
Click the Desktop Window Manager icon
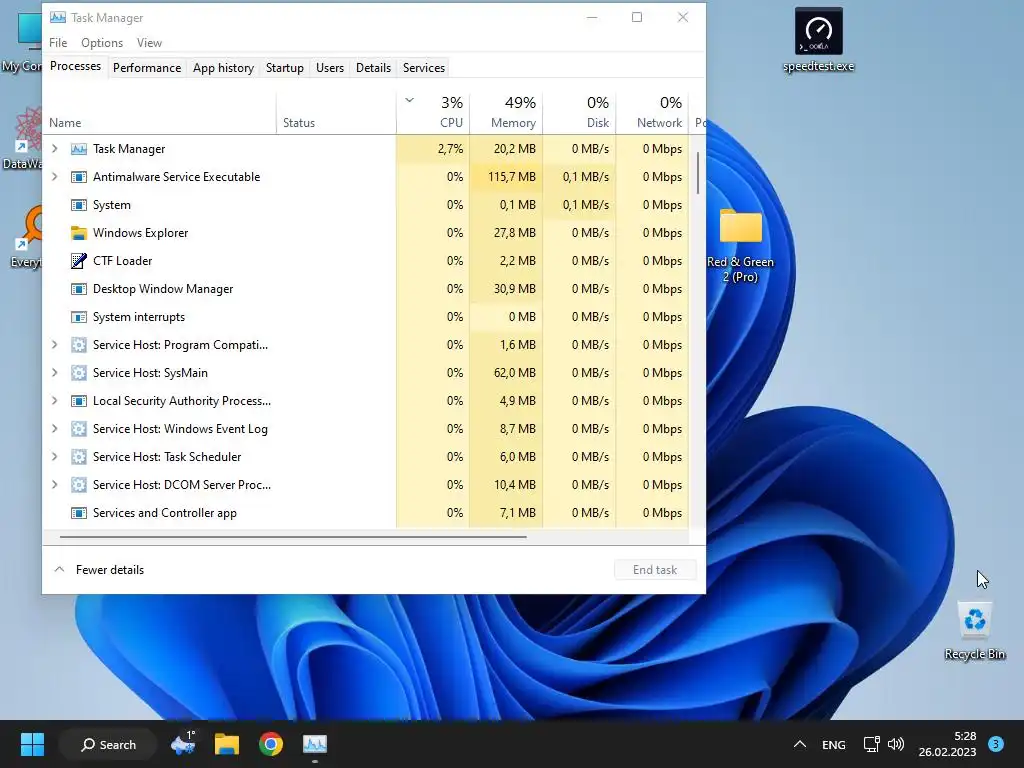[x=78, y=289]
